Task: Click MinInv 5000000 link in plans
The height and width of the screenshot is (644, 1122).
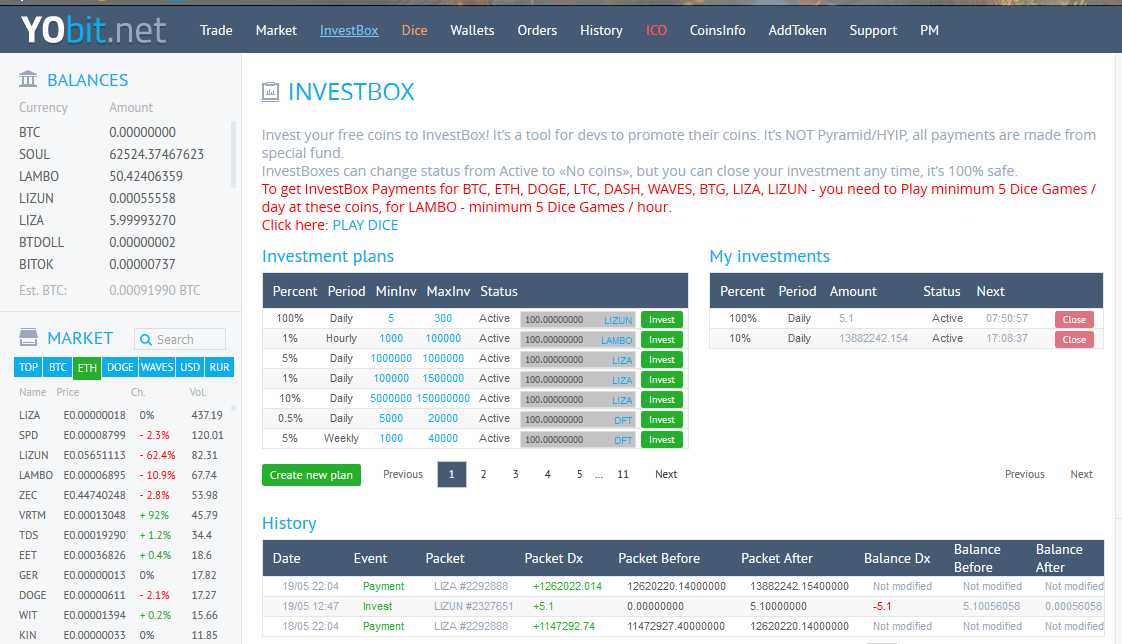Action: [391, 399]
